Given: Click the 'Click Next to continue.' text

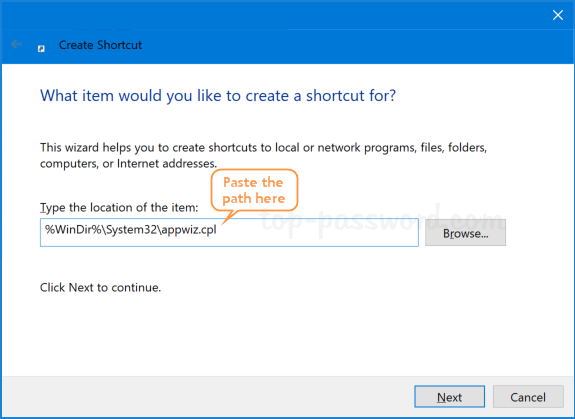Looking at the screenshot, I should (x=100, y=287).
